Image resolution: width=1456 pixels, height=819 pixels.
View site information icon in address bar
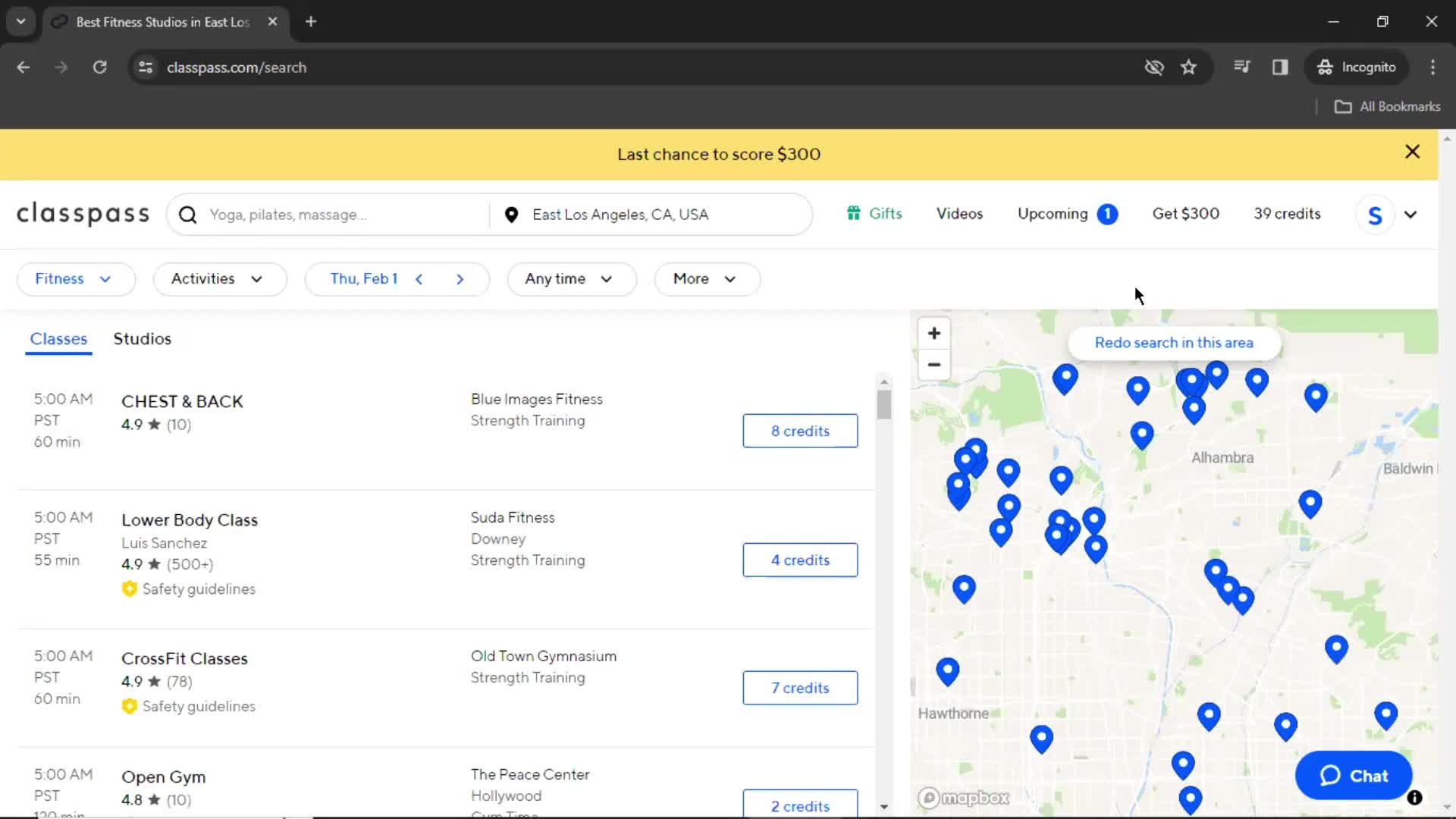coord(146,67)
